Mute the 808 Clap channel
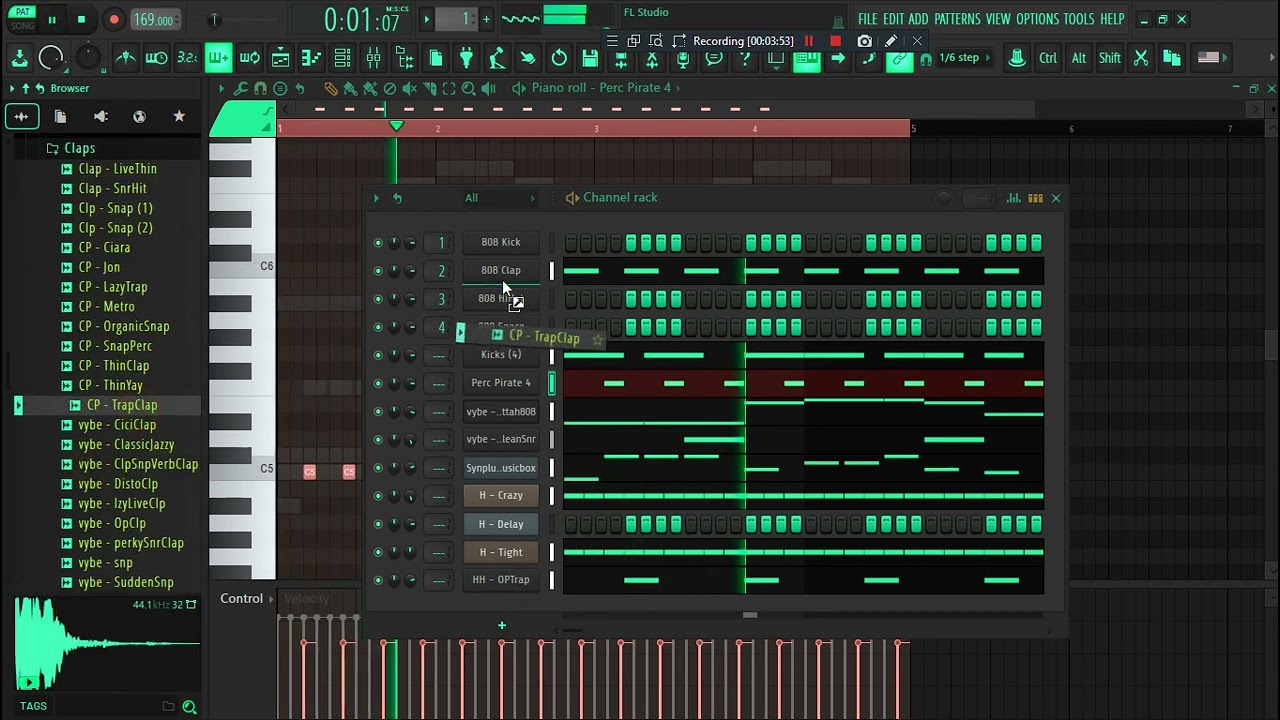Viewport: 1280px width, 720px height. [x=378, y=271]
